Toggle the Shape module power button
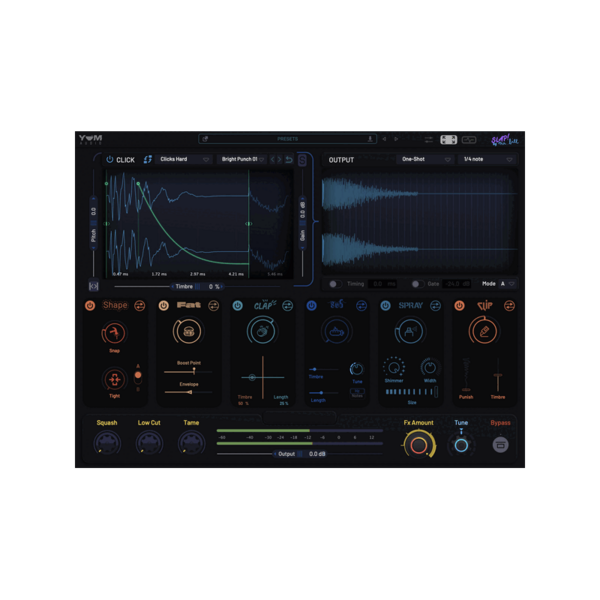Screen dimensions: 600x600 coord(90,305)
